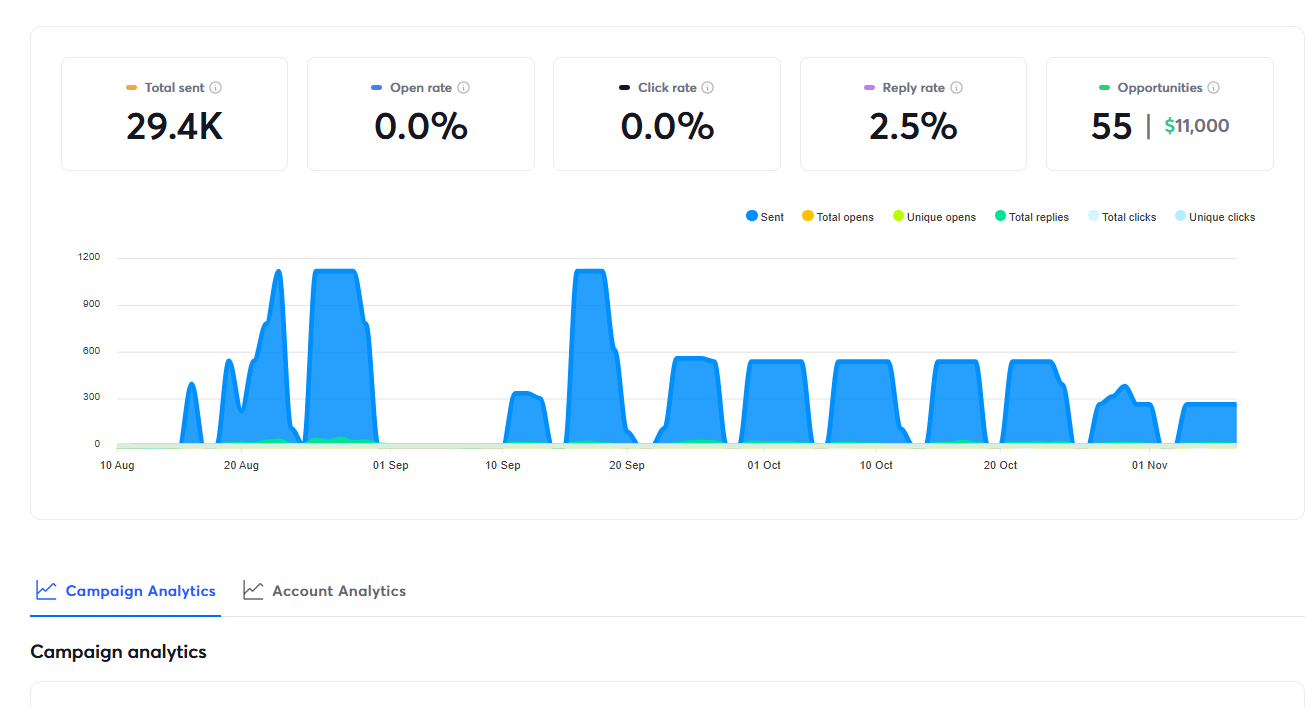Viewport: 1311px width, 707px height.
Task: Click the 01 Oct label on chart axis
Action: pyautogui.click(x=764, y=465)
